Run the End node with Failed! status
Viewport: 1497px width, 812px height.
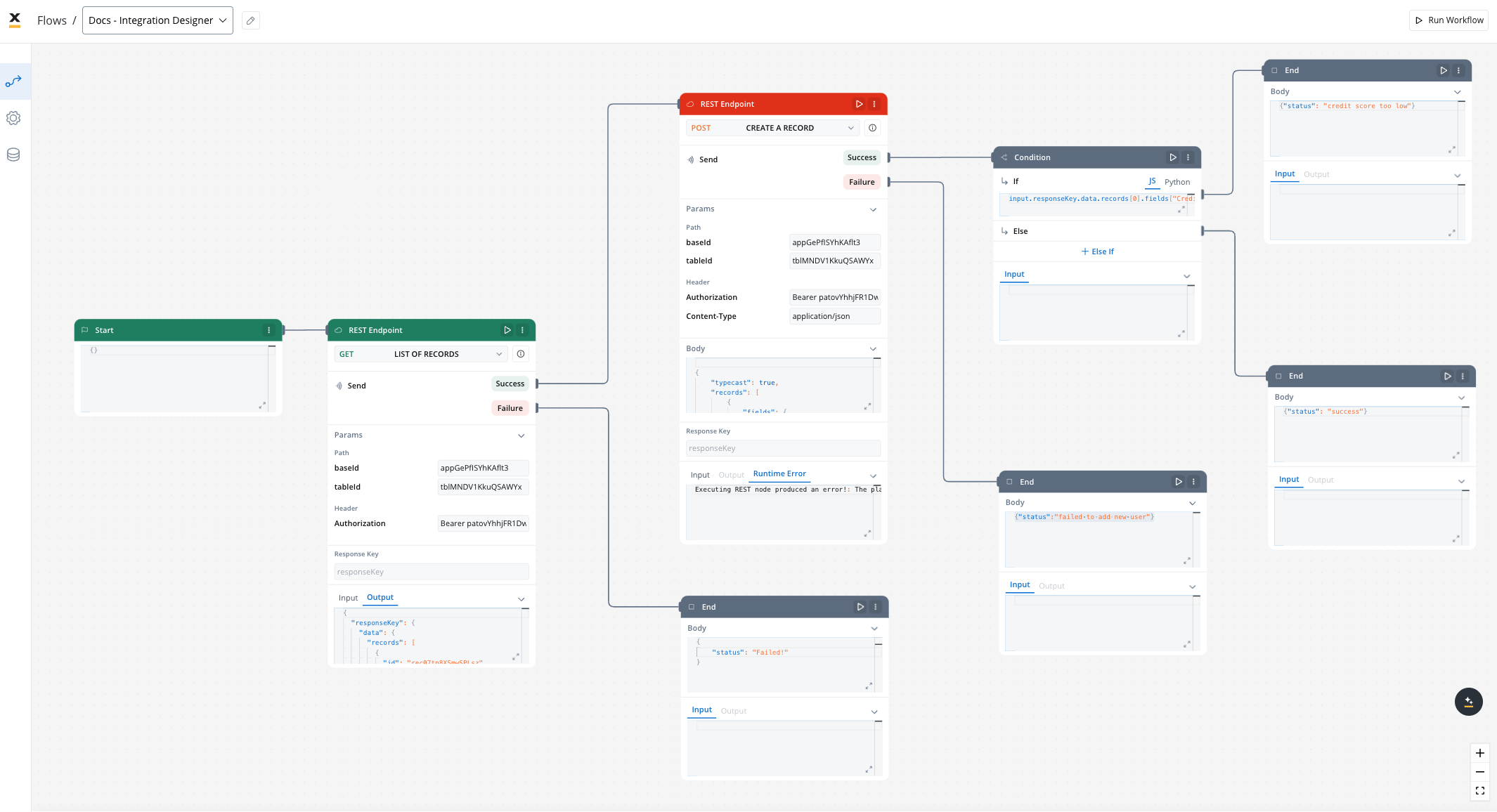pyautogui.click(x=860, y=607)
